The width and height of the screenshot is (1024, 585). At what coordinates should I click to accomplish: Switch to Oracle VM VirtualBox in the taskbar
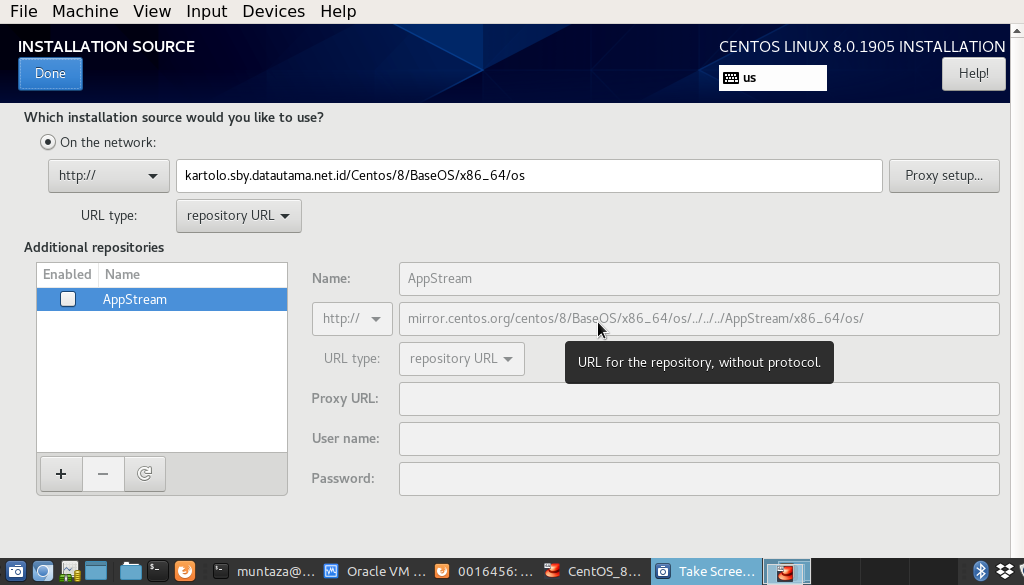[385, 571]
